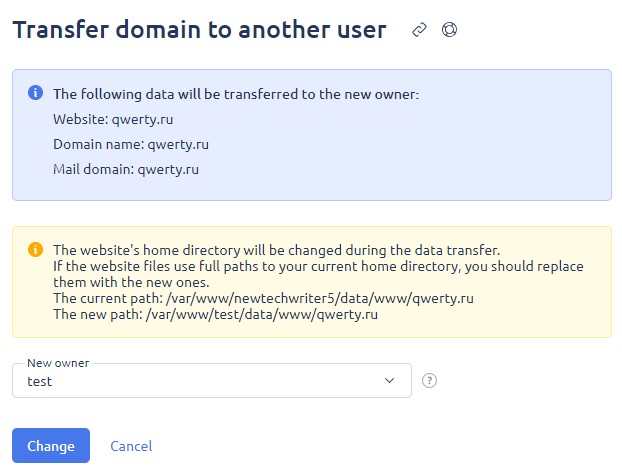The image size is (622, 473).
Task: Click the 'following data will be transferred' sentence
Action: coord(236,94)
